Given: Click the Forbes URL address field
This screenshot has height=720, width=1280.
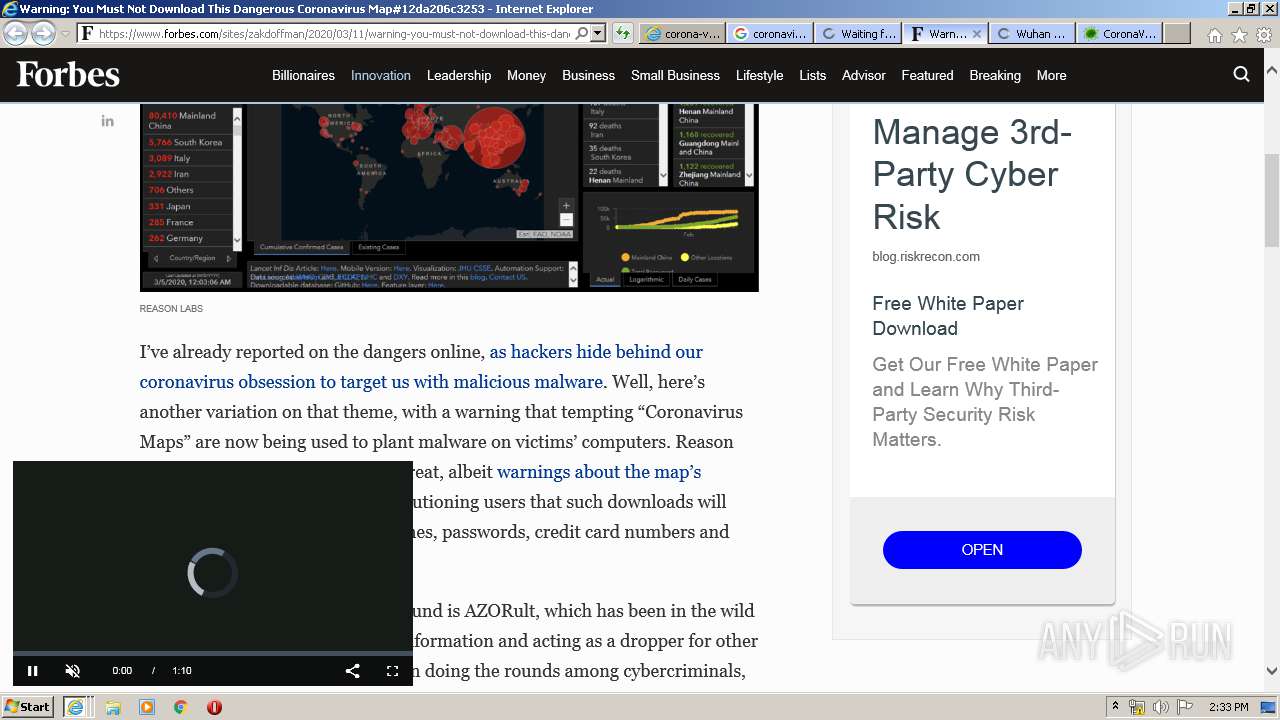Looking at the screenshot, I should coord(334,33).
